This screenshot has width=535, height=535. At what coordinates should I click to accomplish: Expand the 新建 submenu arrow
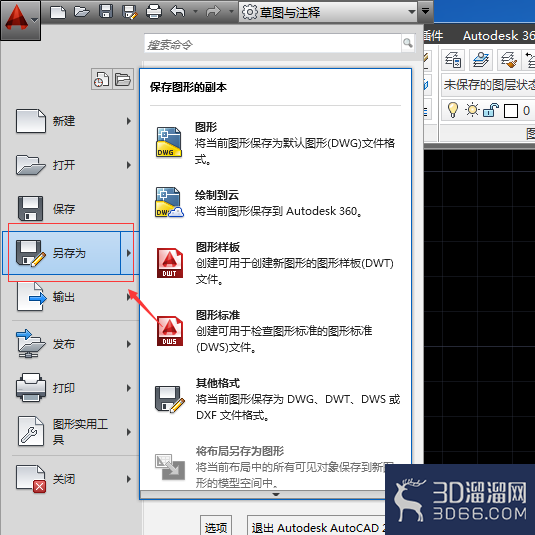[129, 121]
